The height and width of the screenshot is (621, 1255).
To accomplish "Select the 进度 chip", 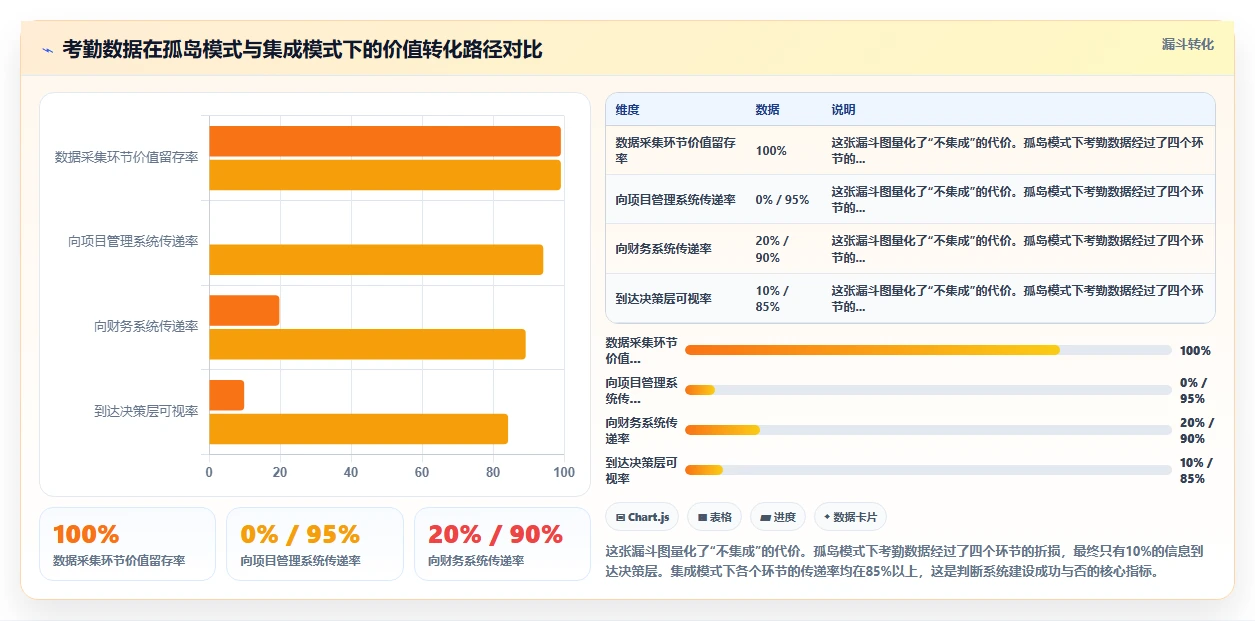I will pos(778,517).
